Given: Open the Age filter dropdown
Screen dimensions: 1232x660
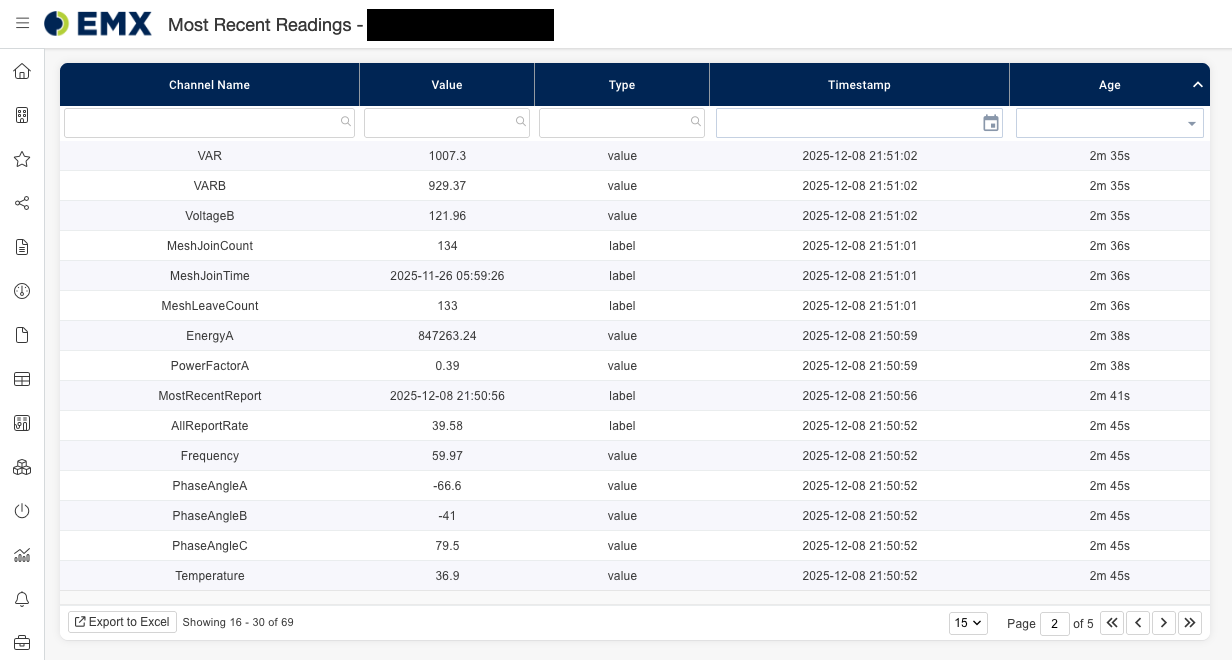Looking at the screenshot, I should pos(1191,123).
